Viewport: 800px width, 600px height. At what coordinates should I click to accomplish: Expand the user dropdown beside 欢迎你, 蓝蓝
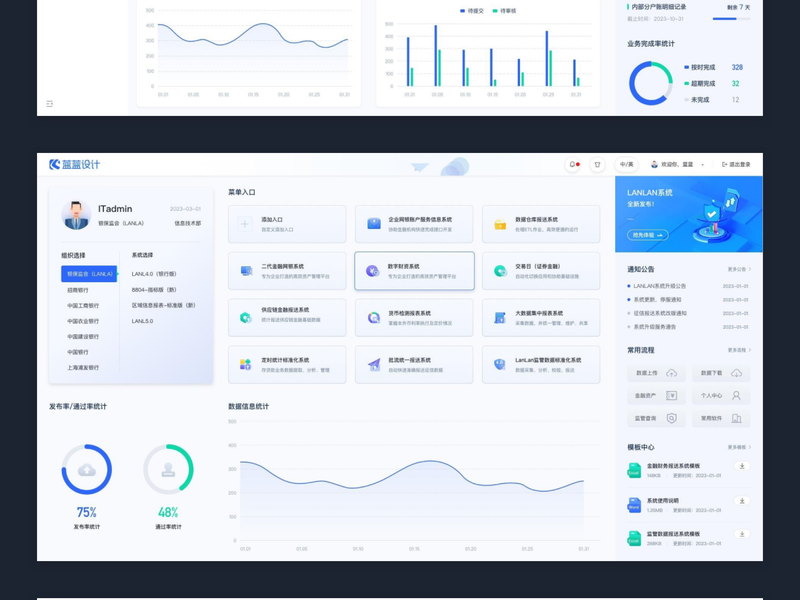pos(702,165)
